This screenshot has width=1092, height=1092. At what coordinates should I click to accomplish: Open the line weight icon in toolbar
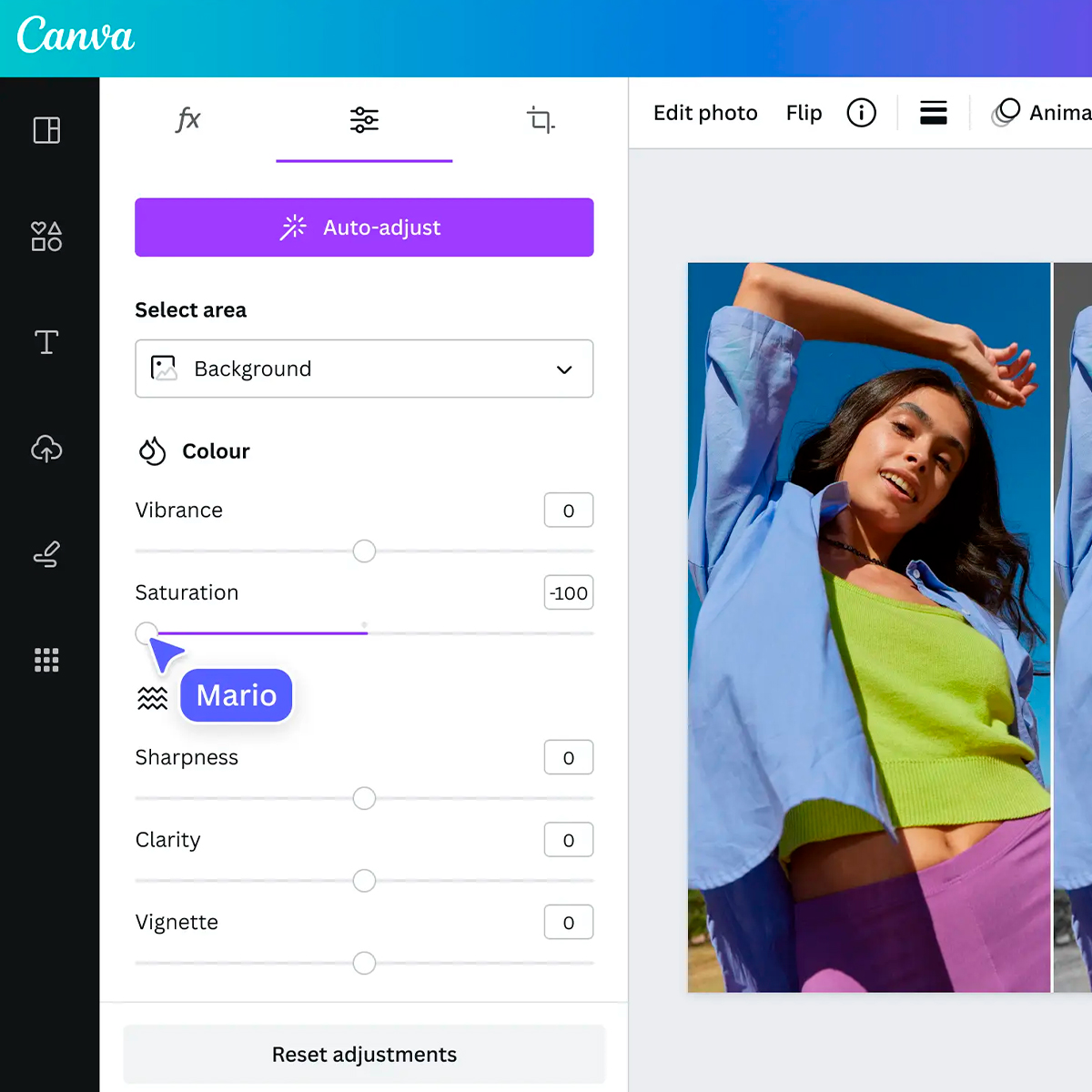(x=934, y=113)
